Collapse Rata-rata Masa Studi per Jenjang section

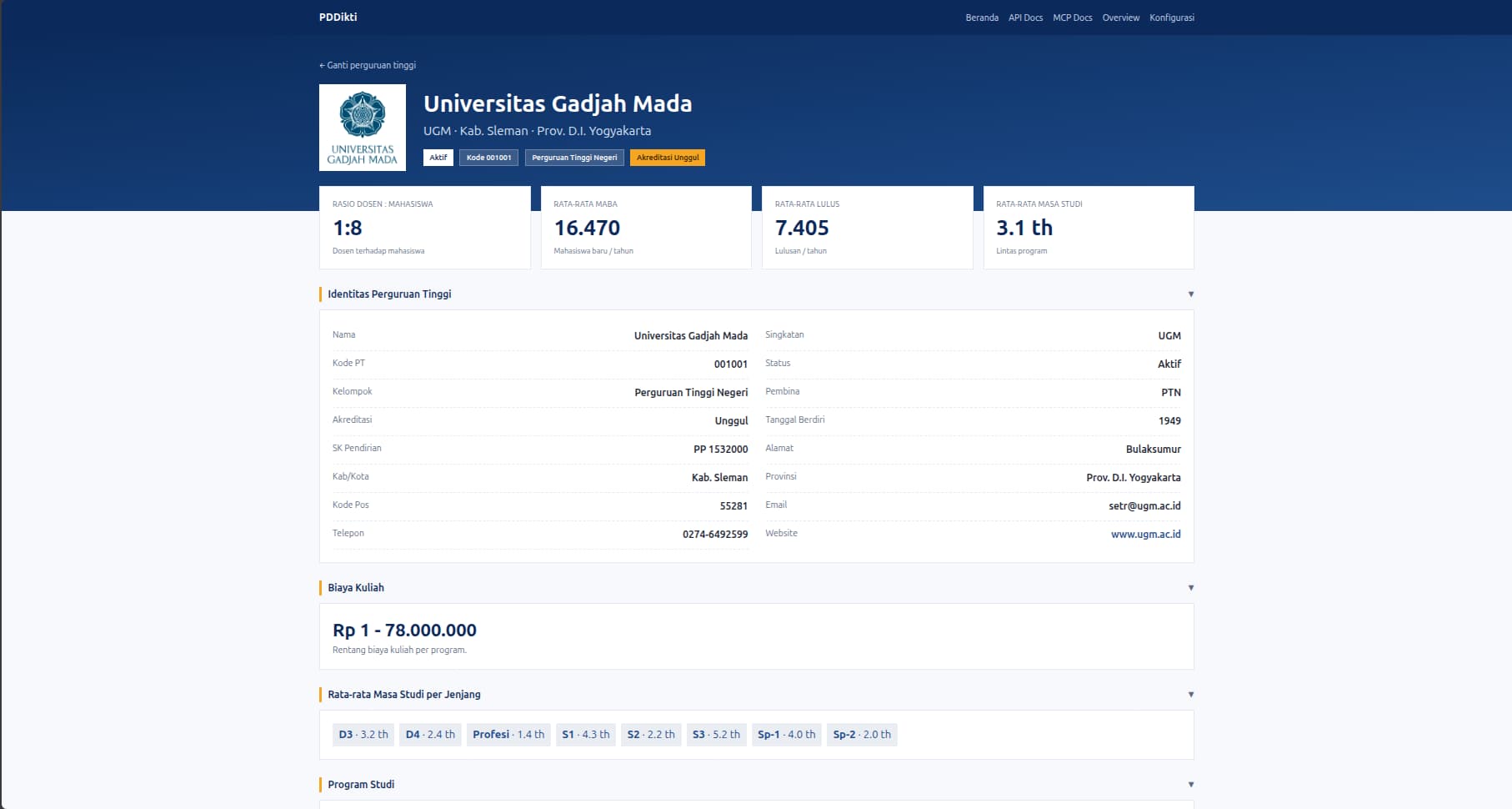click(1190, 695)
